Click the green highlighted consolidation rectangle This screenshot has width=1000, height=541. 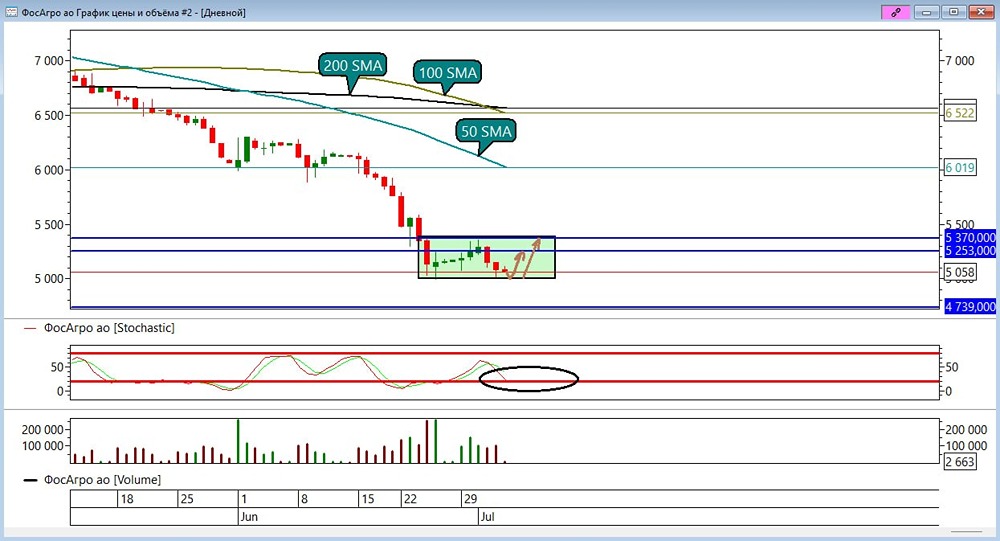click(x=487, y=257)
